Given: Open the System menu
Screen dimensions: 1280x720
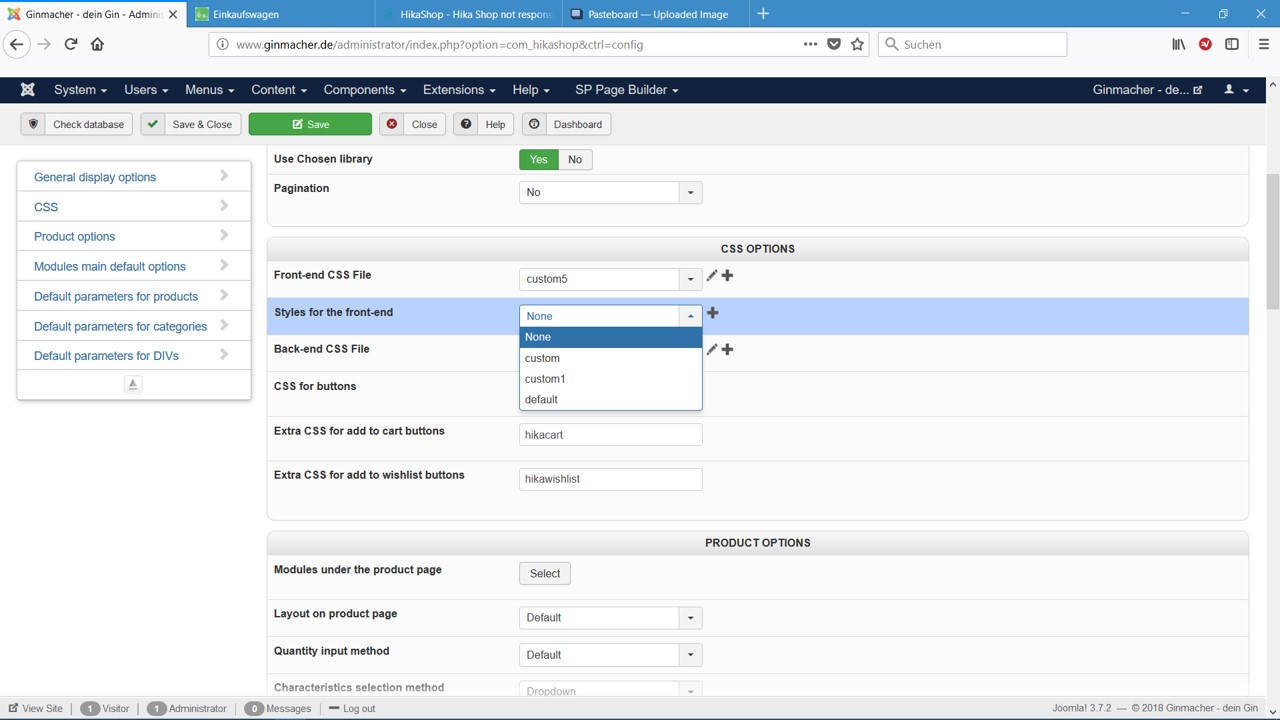Looking at the screenshot, I should tap(80, 90).
